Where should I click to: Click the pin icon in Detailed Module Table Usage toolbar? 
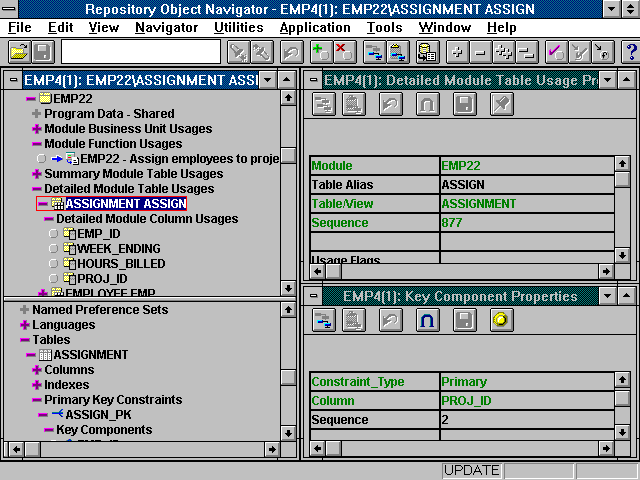click(502, 103)
